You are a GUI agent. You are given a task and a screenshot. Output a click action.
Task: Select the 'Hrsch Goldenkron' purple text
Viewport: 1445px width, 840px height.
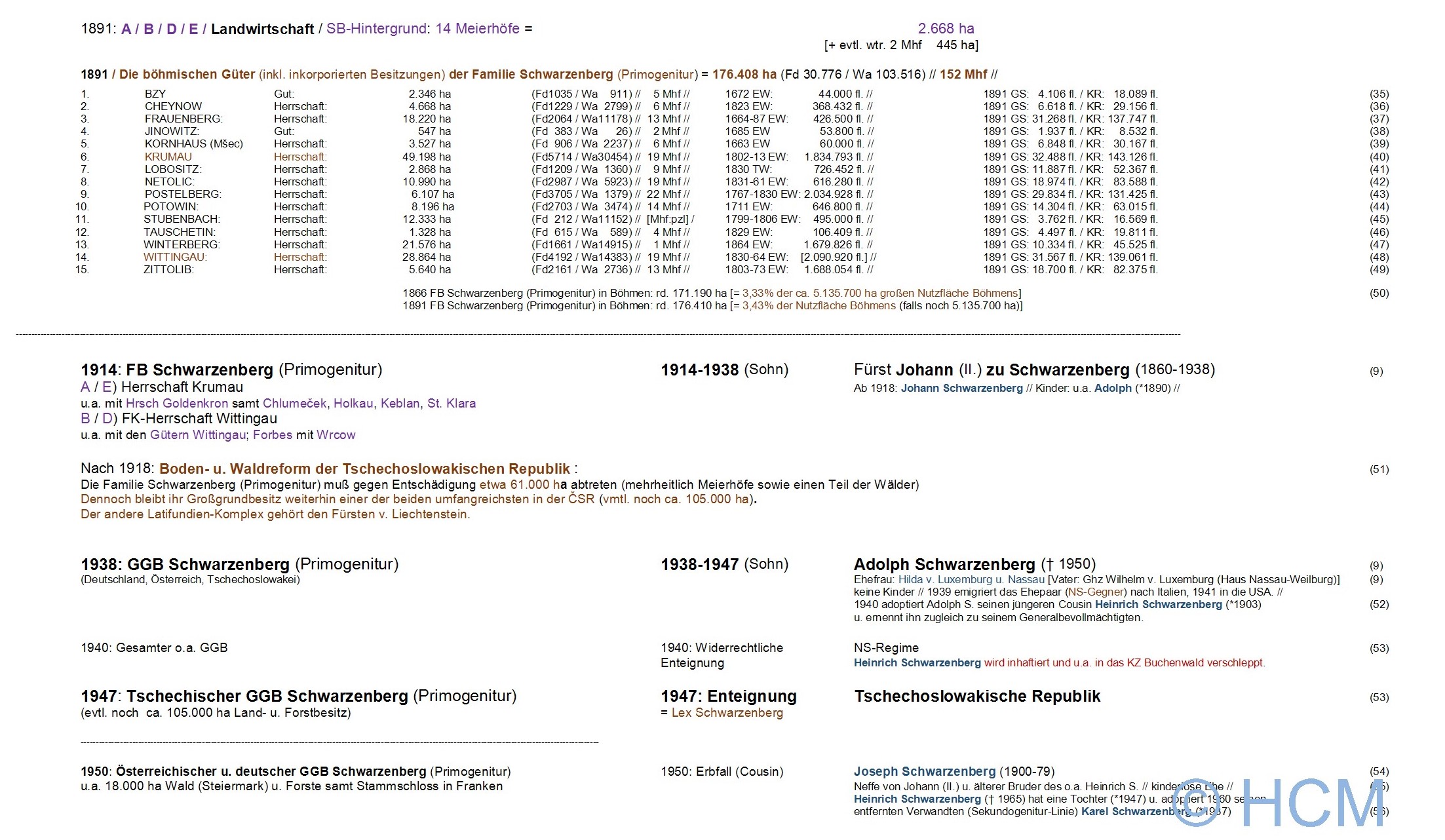click(177, 403)
